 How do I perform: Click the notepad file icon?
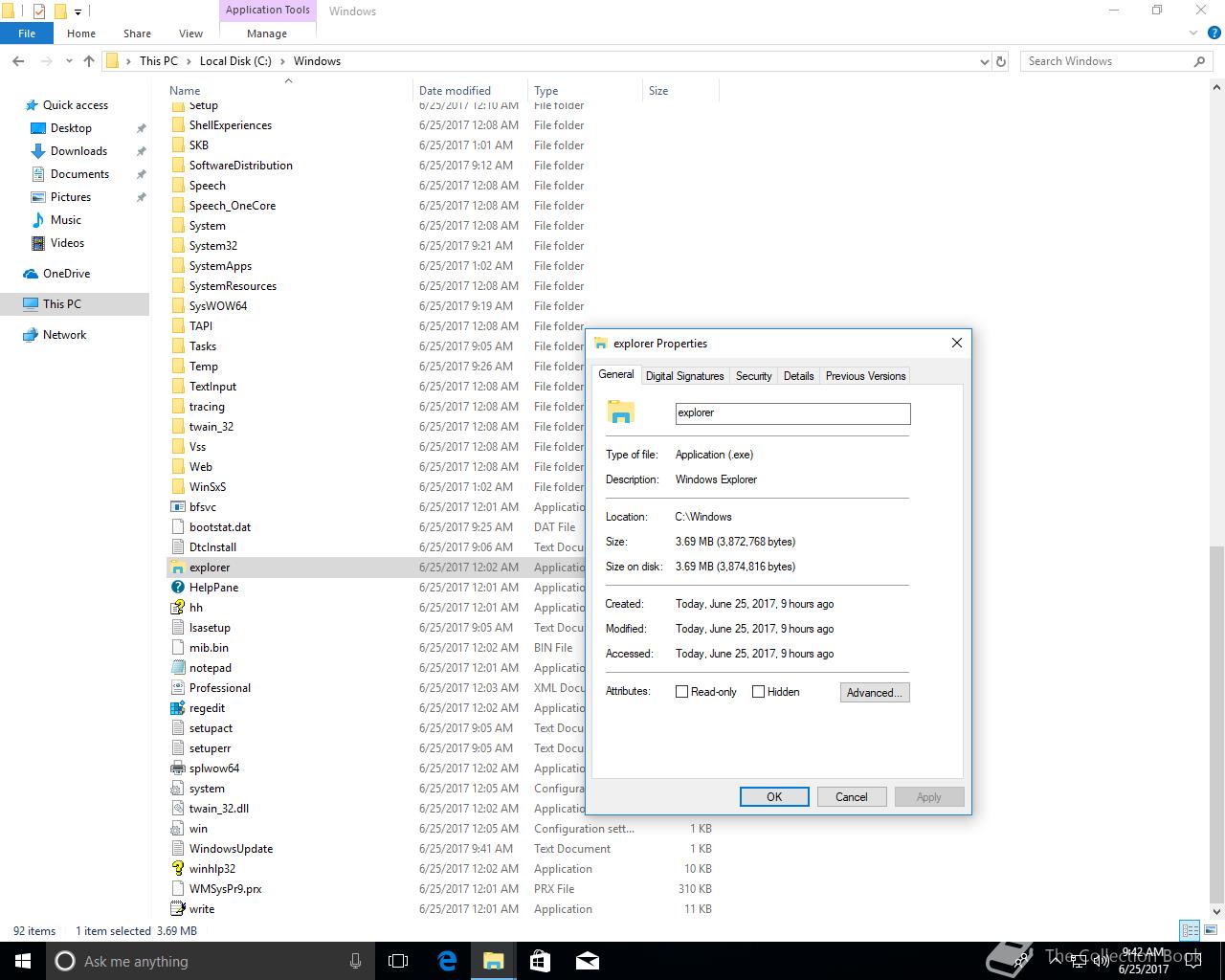(x=177, y=668)
